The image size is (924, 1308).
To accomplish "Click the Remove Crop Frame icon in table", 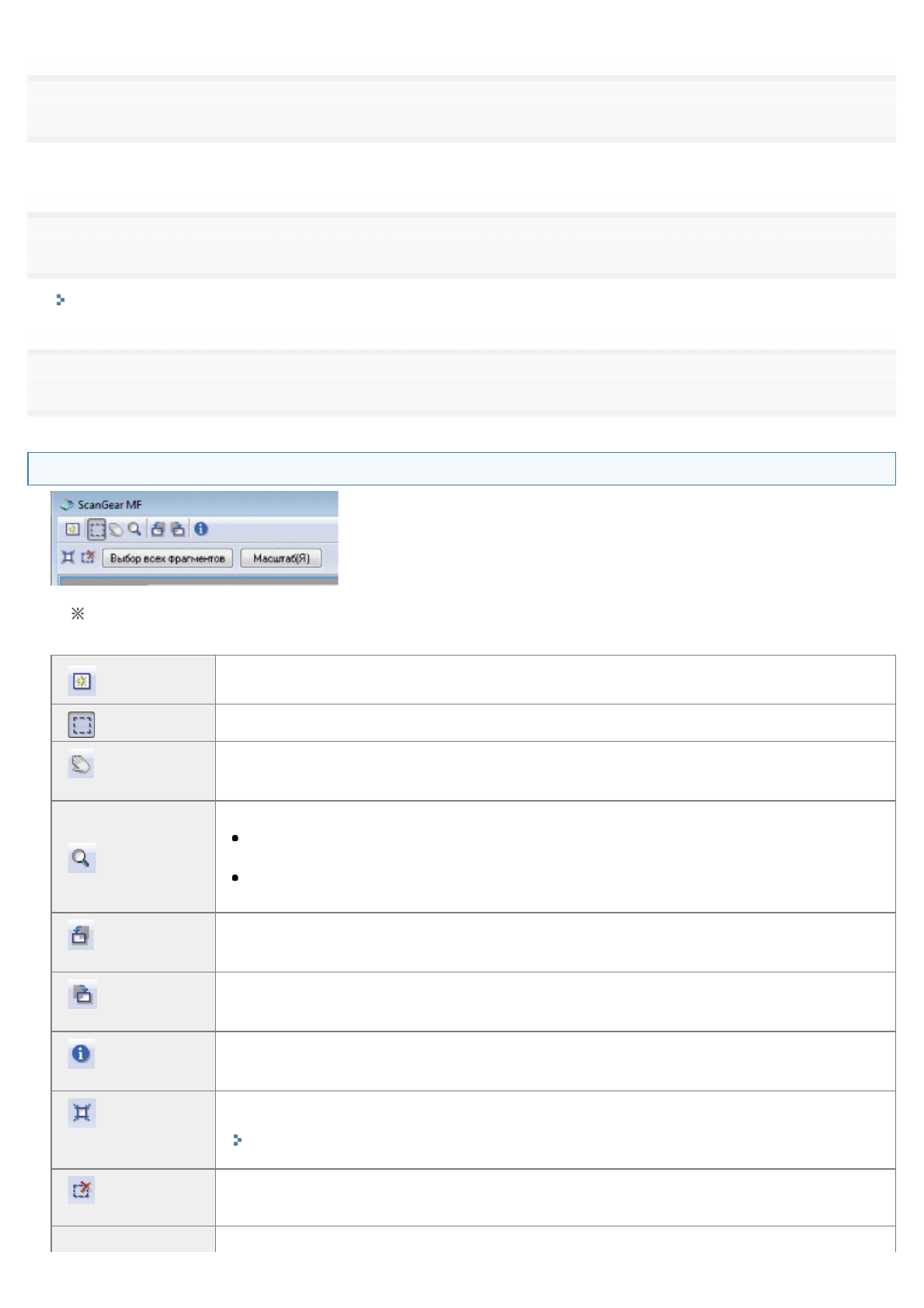I will (x=82, y=1189).
